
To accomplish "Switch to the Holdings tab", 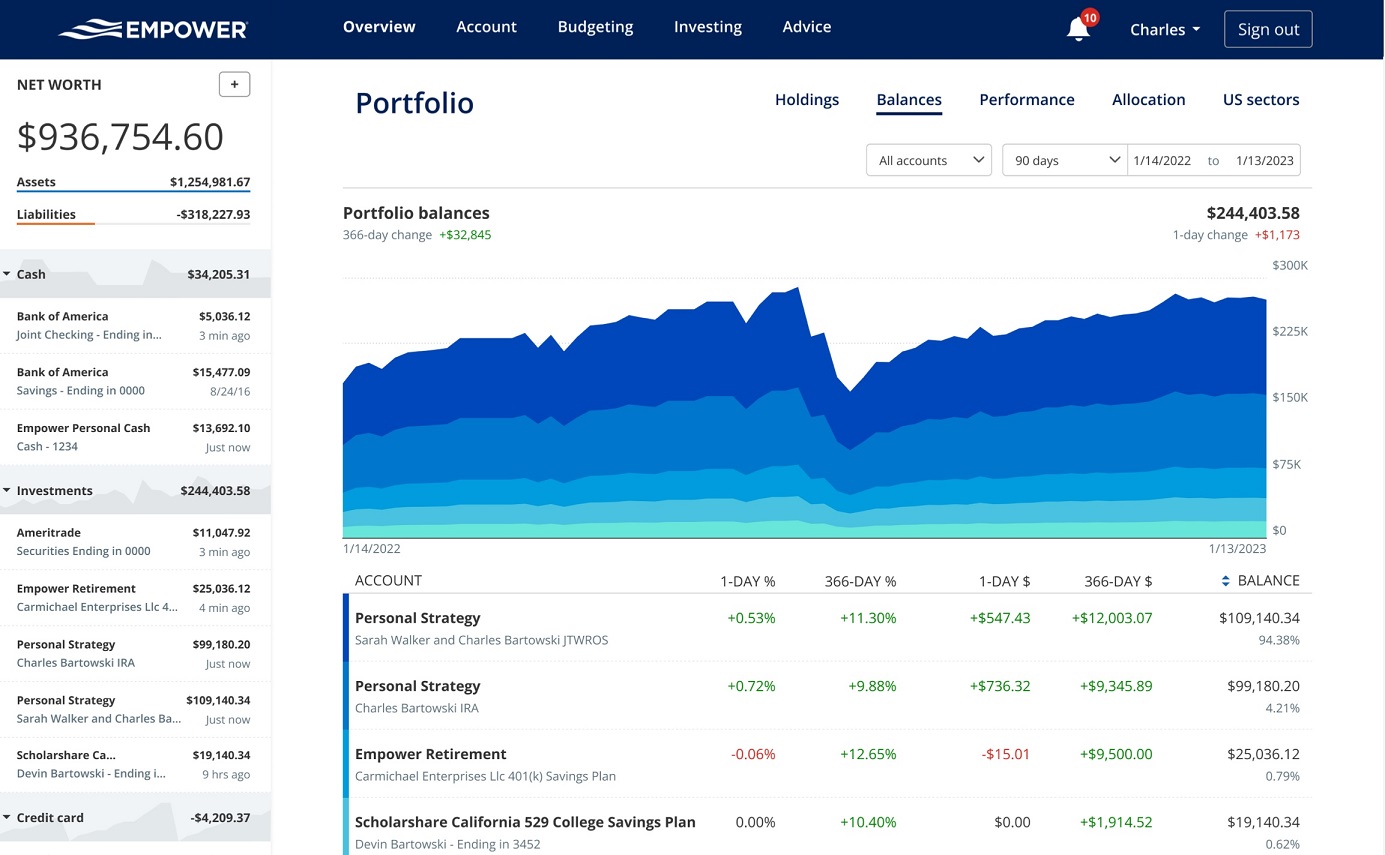I will (x=807, y=100).
